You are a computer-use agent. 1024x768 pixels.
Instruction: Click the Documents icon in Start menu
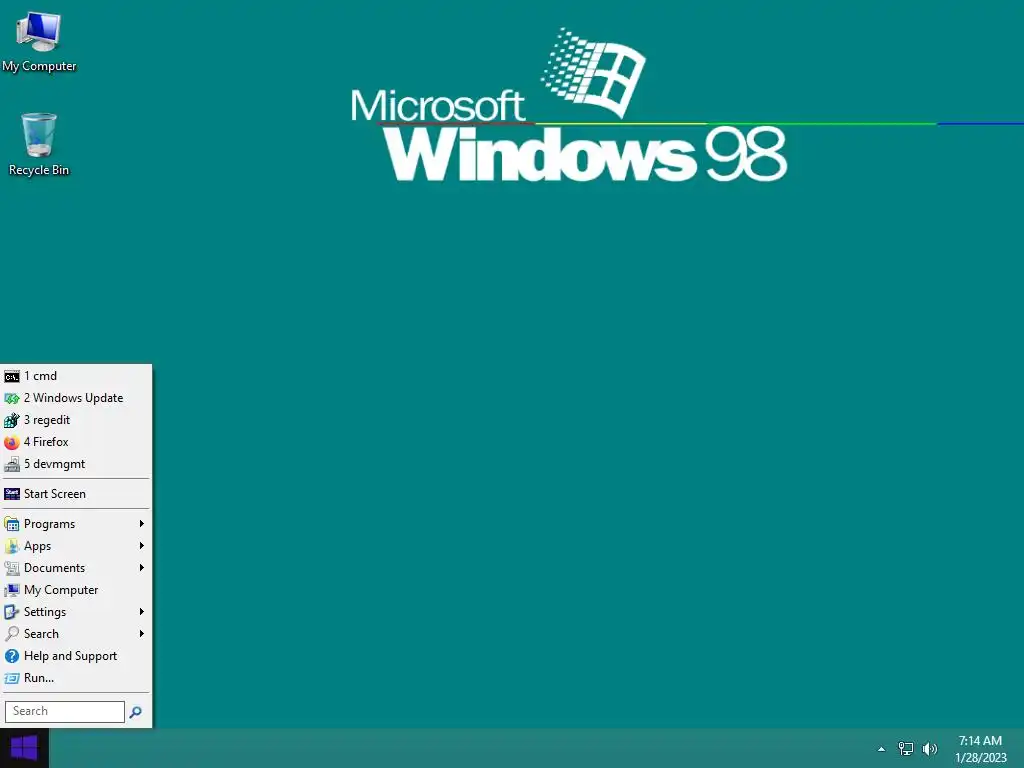tap(12, 568)
